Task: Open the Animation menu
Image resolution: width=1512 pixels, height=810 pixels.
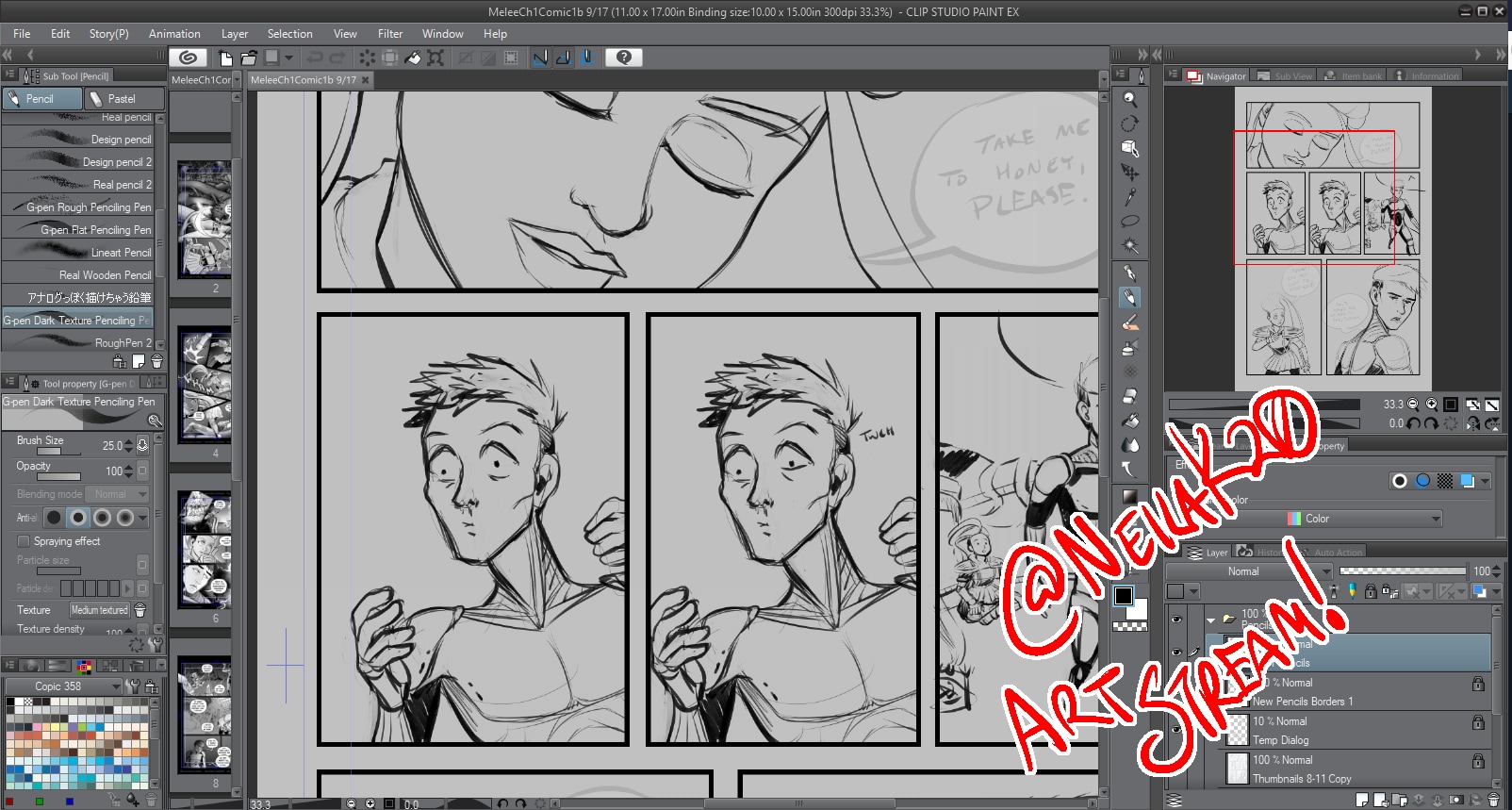Action: point(174,33)
